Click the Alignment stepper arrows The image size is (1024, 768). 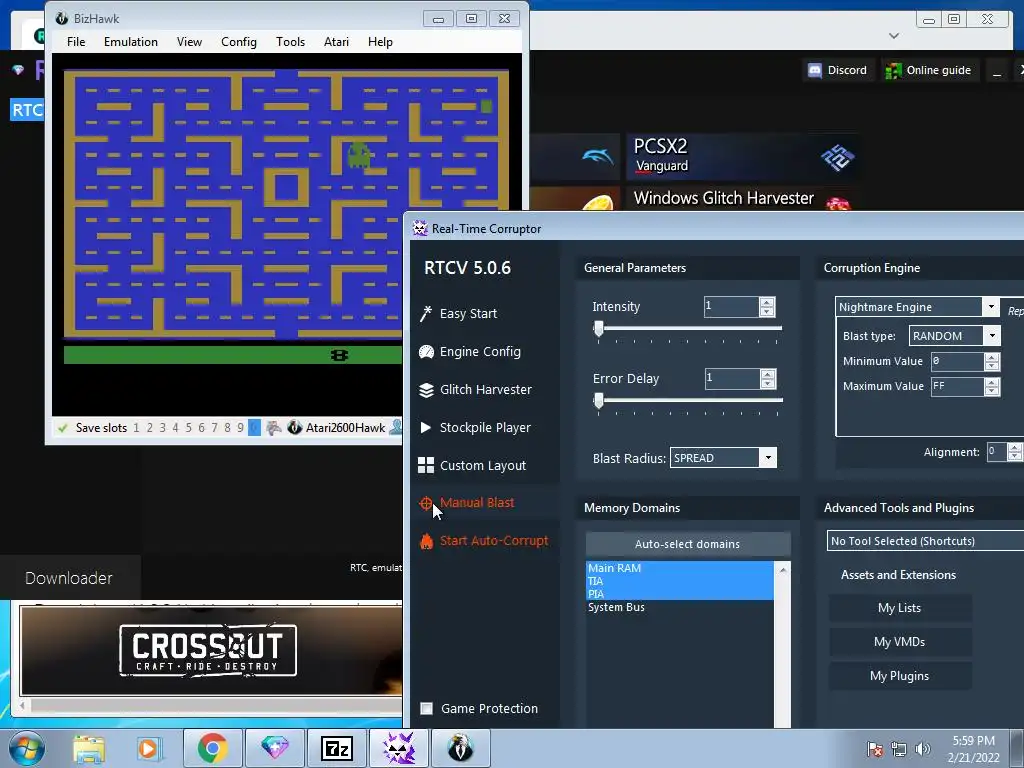point(1014,452)
